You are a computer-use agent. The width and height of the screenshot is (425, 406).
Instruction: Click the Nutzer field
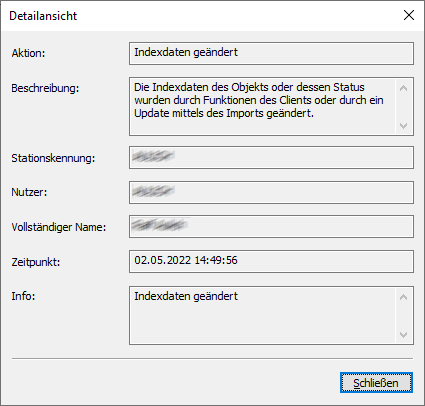(271, 192)
